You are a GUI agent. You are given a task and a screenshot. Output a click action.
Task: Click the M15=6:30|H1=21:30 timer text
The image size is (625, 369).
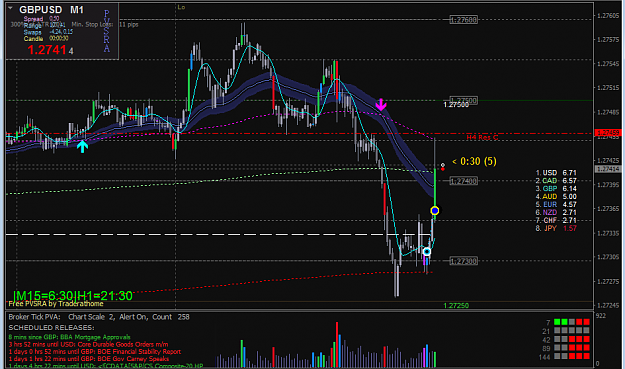(x=73, y=296)
